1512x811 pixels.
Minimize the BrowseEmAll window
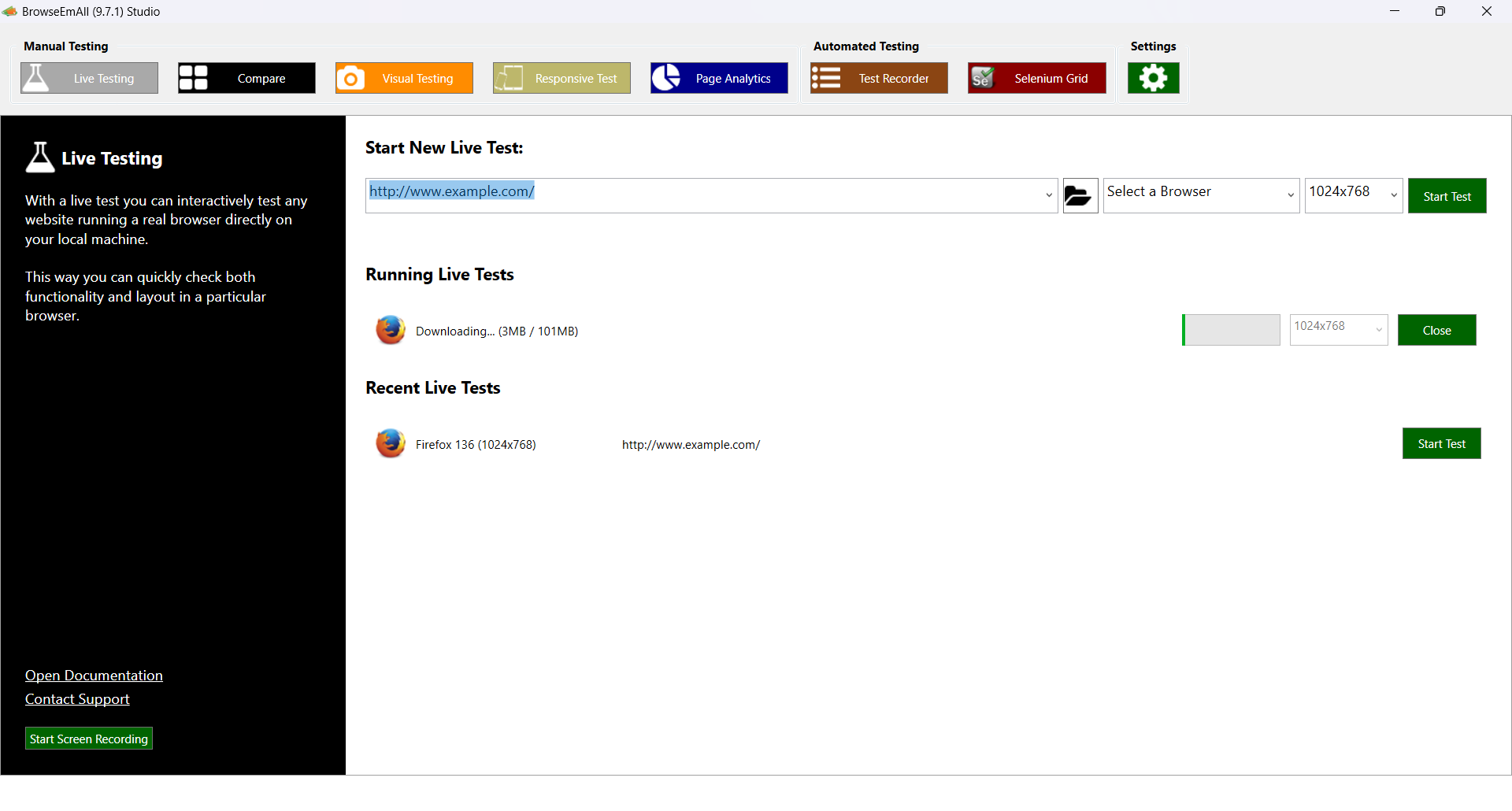coord(1395,11)
